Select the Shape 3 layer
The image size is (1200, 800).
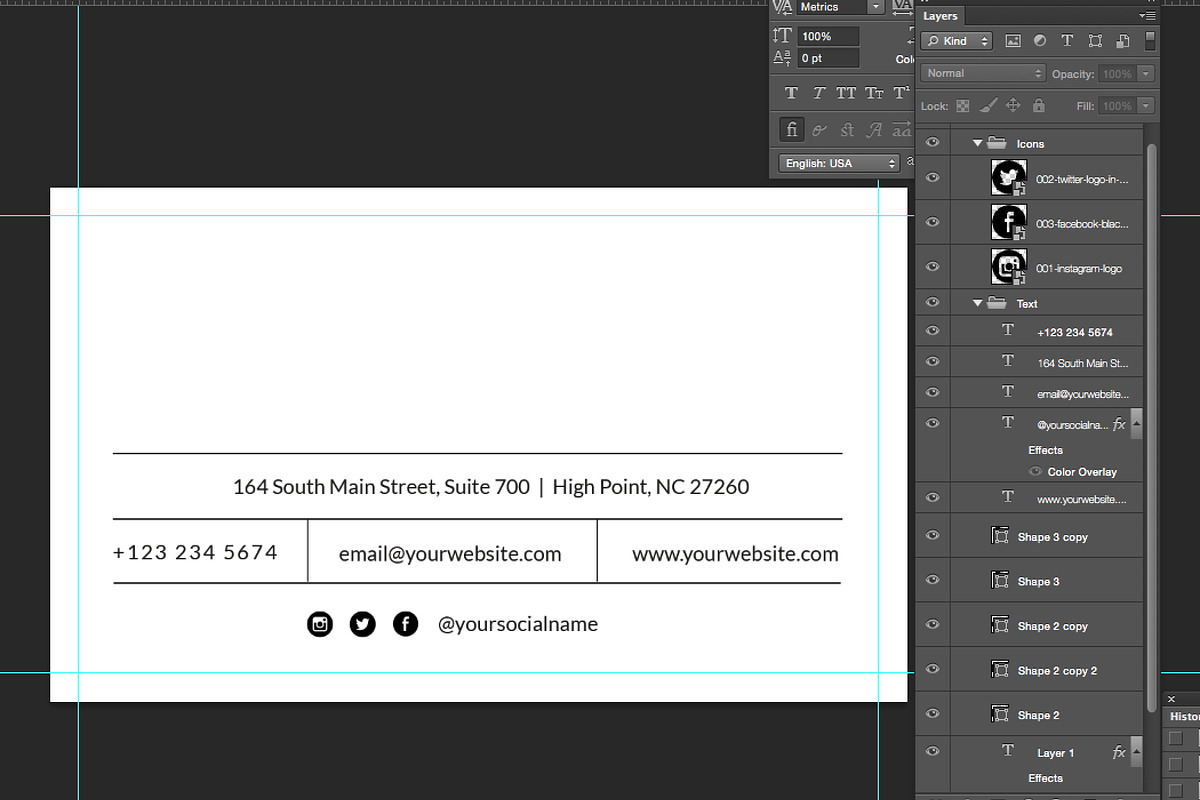click(x=1029, y=581)
